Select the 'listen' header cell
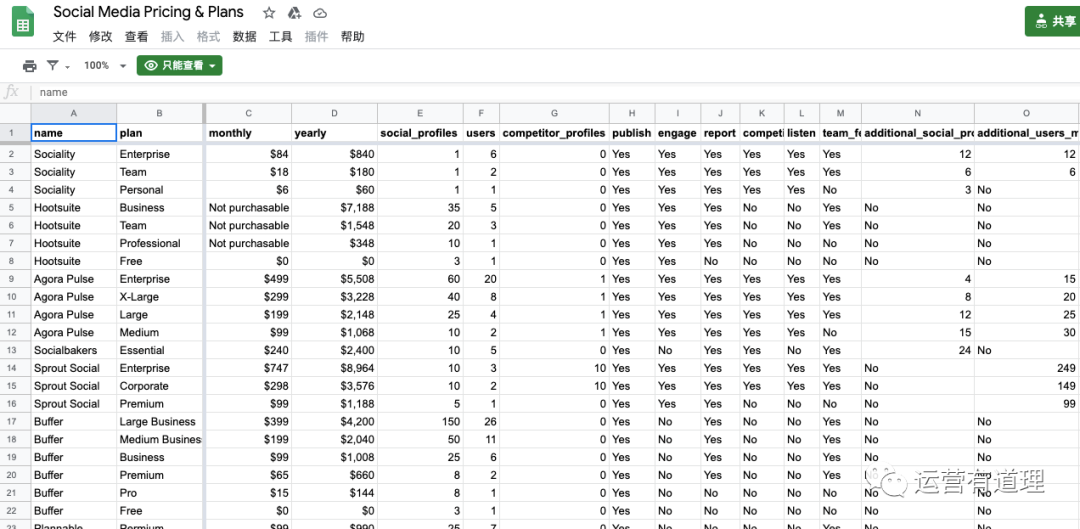The height and width of the screenshot is (529, 1080). 802,133
